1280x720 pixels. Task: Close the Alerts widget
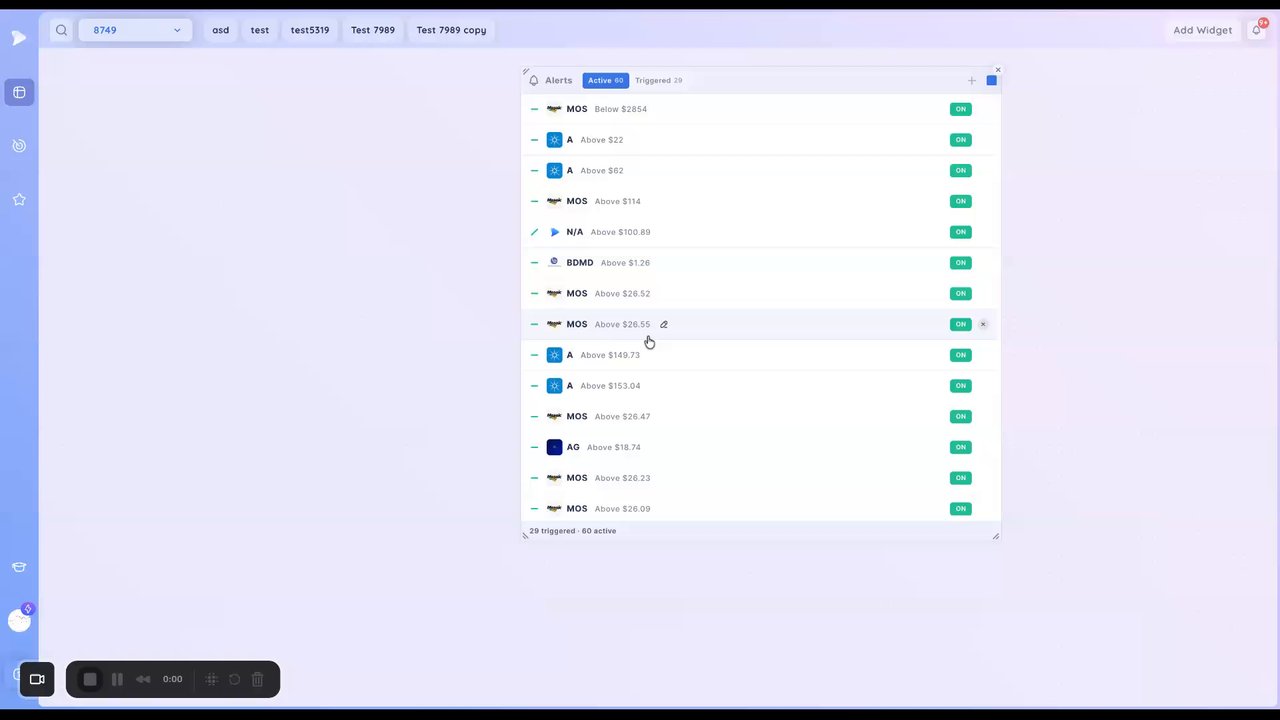[x=997, y=70]
